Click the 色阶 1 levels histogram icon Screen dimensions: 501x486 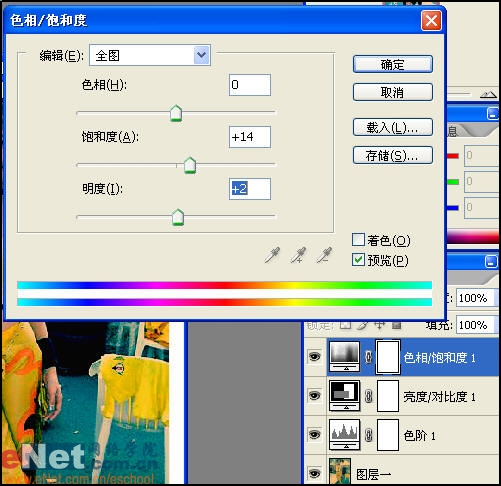click(x=345, y=435)
